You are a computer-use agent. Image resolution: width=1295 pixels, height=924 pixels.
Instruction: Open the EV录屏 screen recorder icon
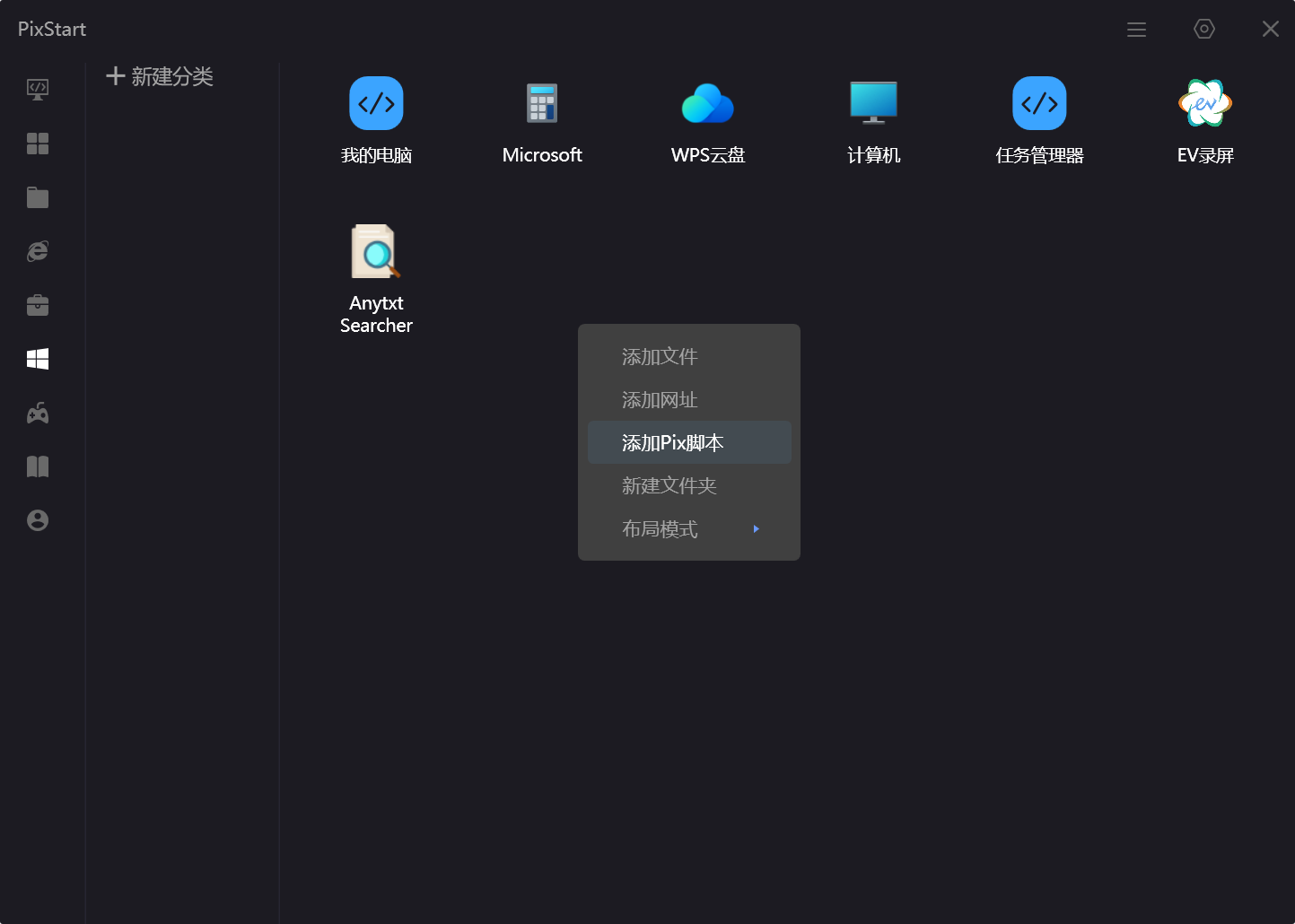coord(1204,104)
